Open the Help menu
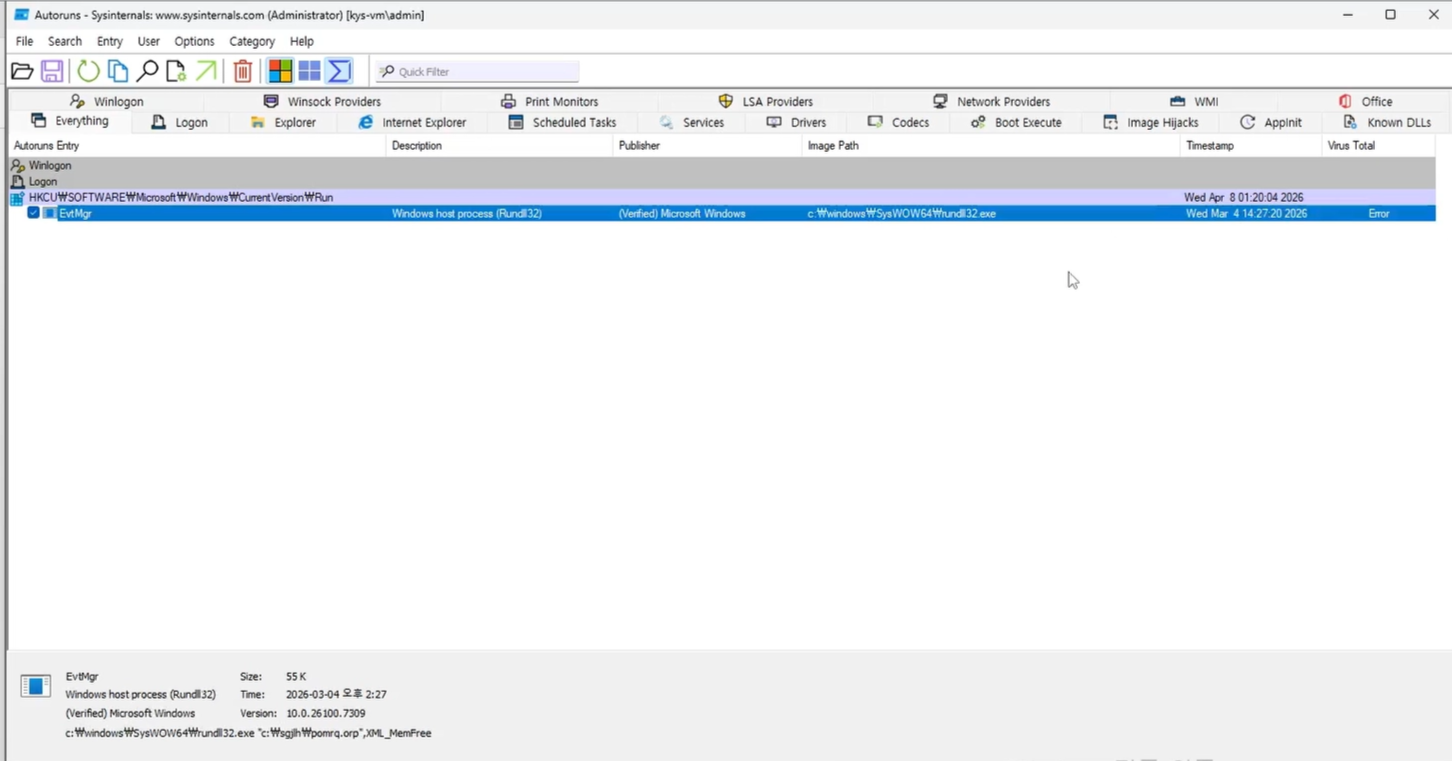Viewport: 1452px width, 761px height. [302, 41]
